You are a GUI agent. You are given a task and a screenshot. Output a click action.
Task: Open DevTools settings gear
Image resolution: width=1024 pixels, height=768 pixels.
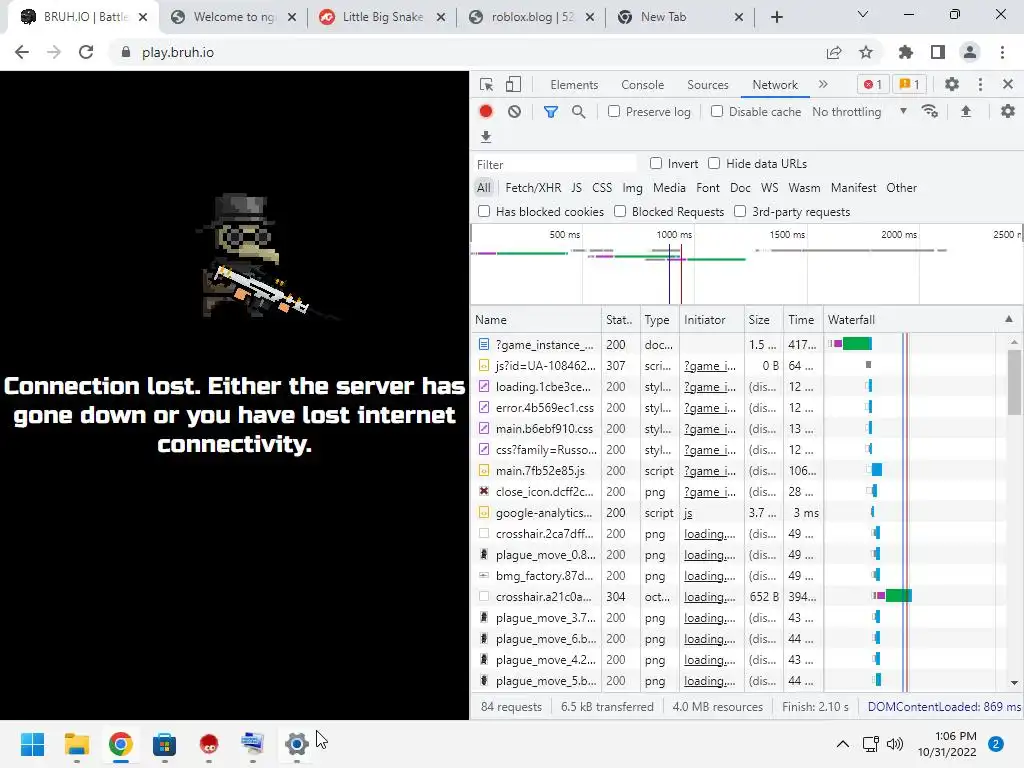click(x=952, y=84)
